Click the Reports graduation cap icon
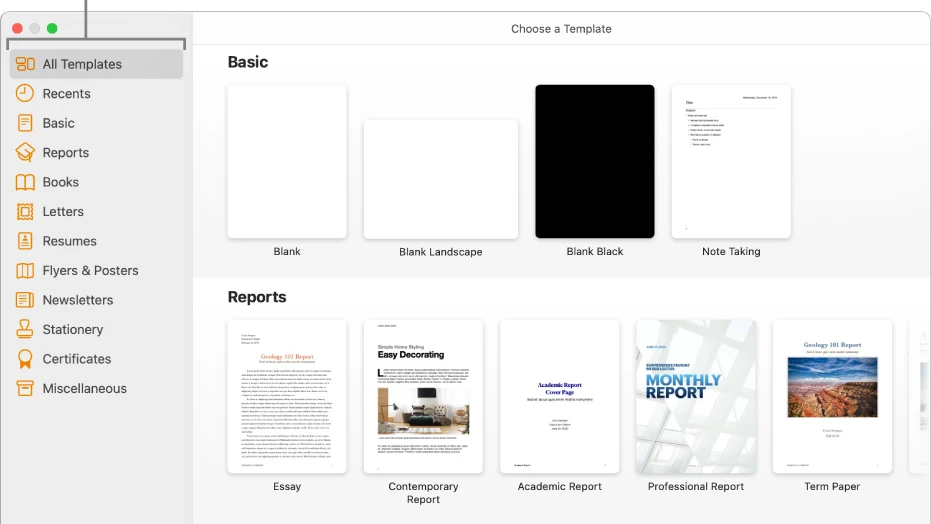This screenshot has height=524, width=931. pyautogui.click(x=25, y=153)
